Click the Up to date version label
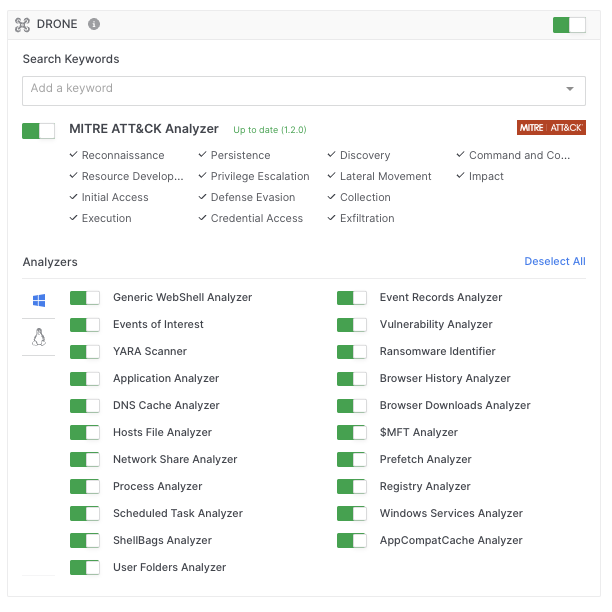 click(x=269, y=130)
